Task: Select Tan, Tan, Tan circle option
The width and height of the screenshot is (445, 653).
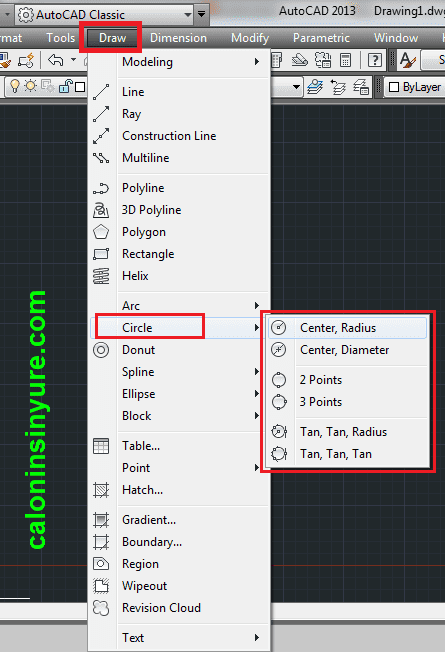Action: 348,454
